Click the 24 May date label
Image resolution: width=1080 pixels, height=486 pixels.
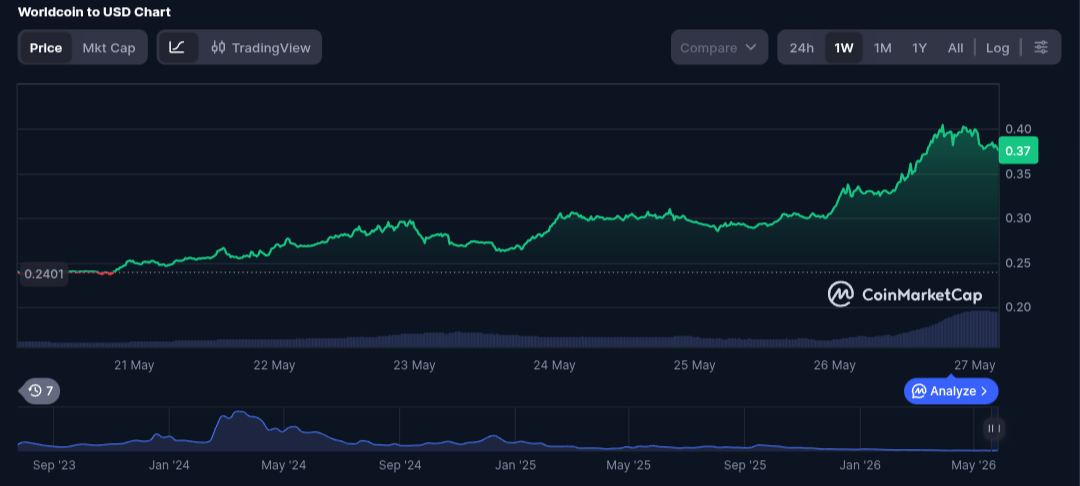coord(554,365)
